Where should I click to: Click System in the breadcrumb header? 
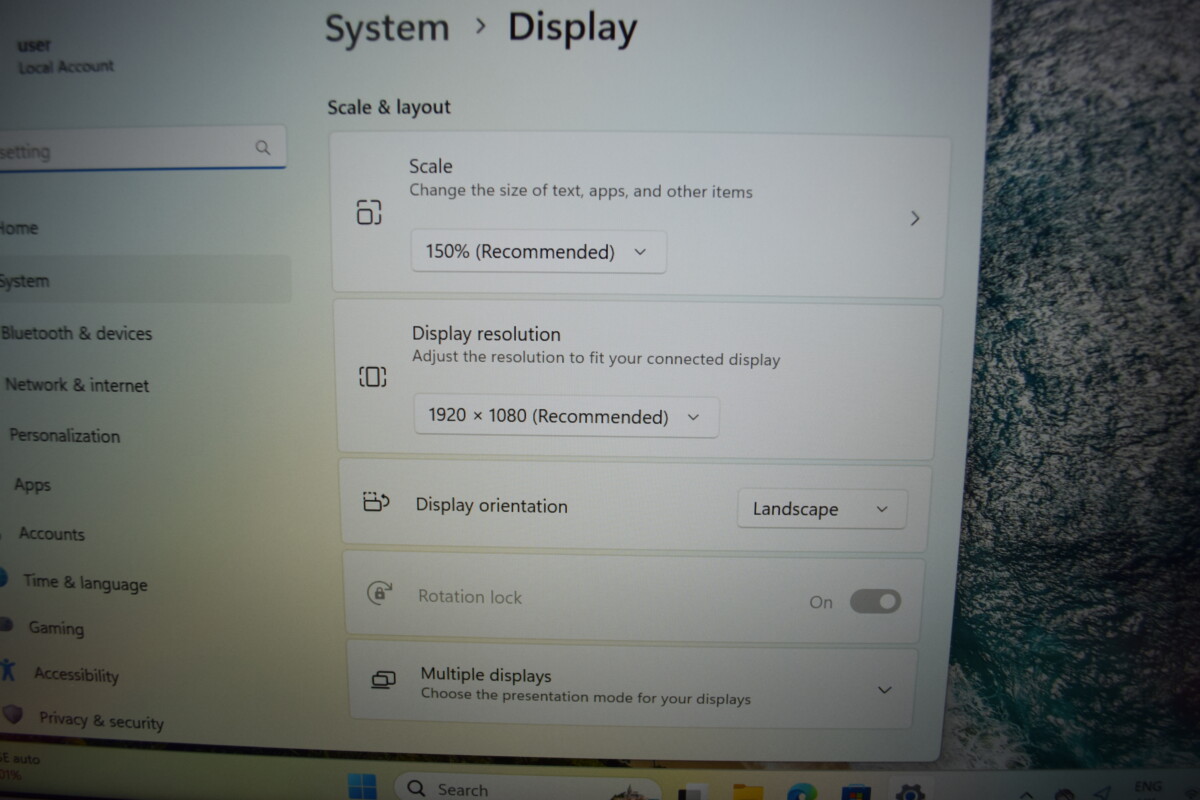pos(387,27)
